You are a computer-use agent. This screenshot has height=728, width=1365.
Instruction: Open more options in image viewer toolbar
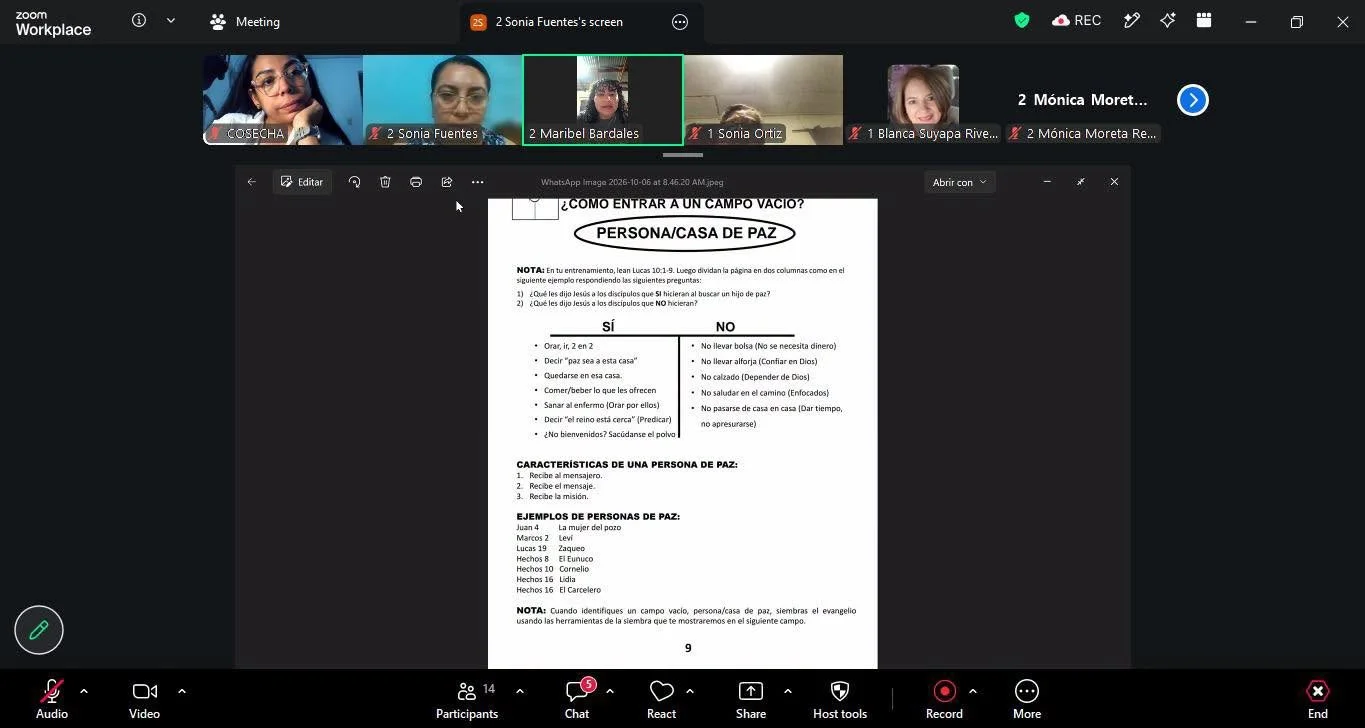pos(477,182)
